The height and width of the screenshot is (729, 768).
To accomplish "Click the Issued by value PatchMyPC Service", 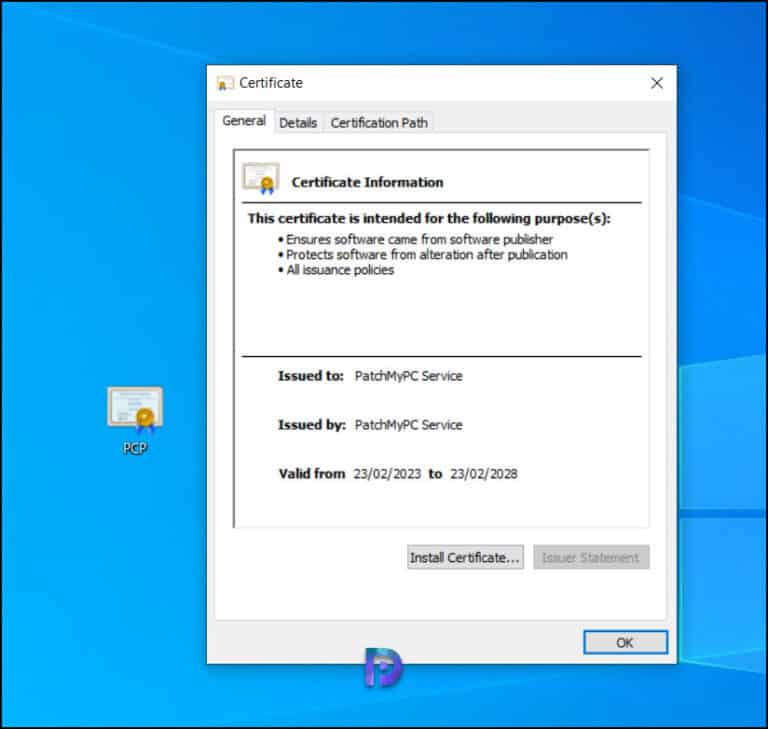I will click(x=408, y=425).
